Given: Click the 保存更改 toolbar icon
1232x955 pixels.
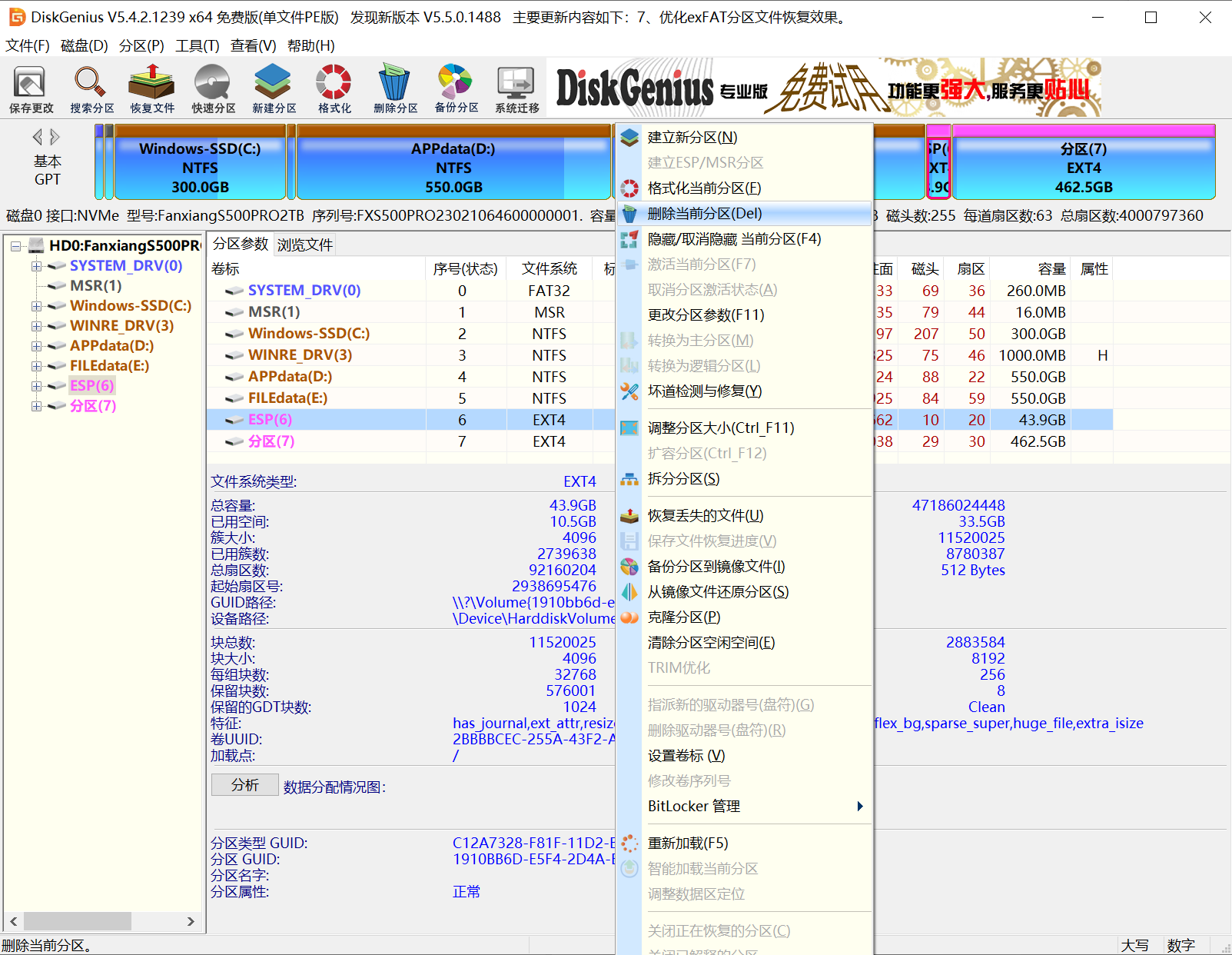Looking at the screenshot, I should tap(31, 88).
